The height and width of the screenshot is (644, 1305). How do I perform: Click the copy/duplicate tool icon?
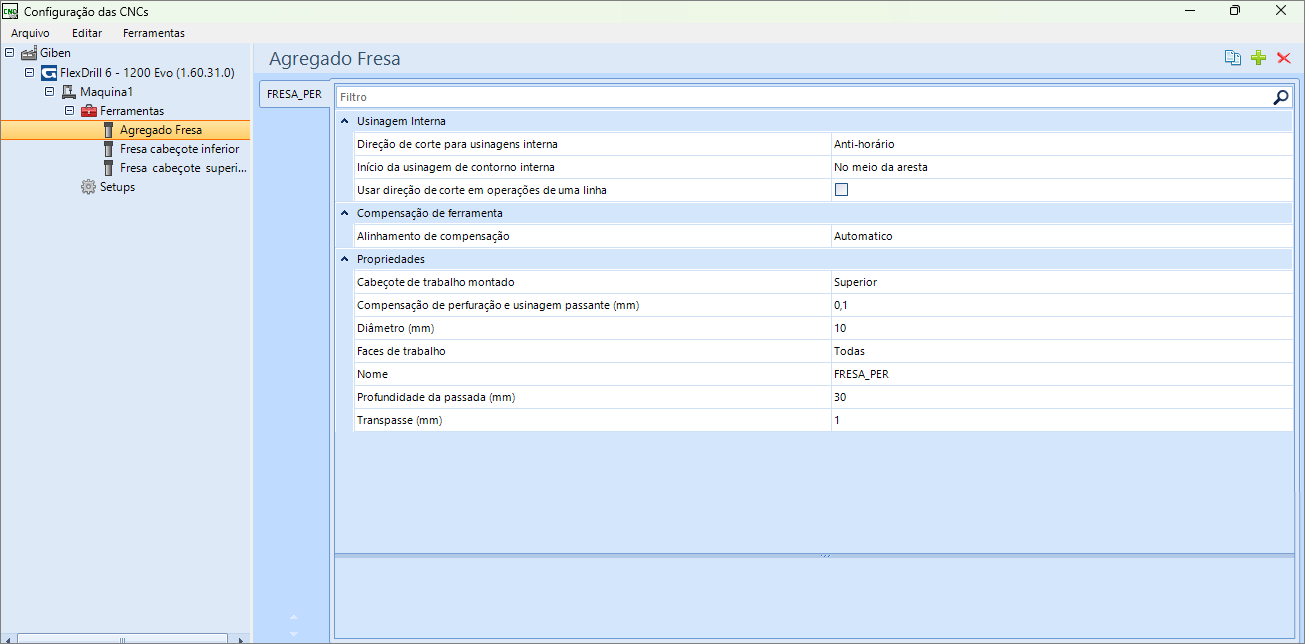pos(1233,58)
